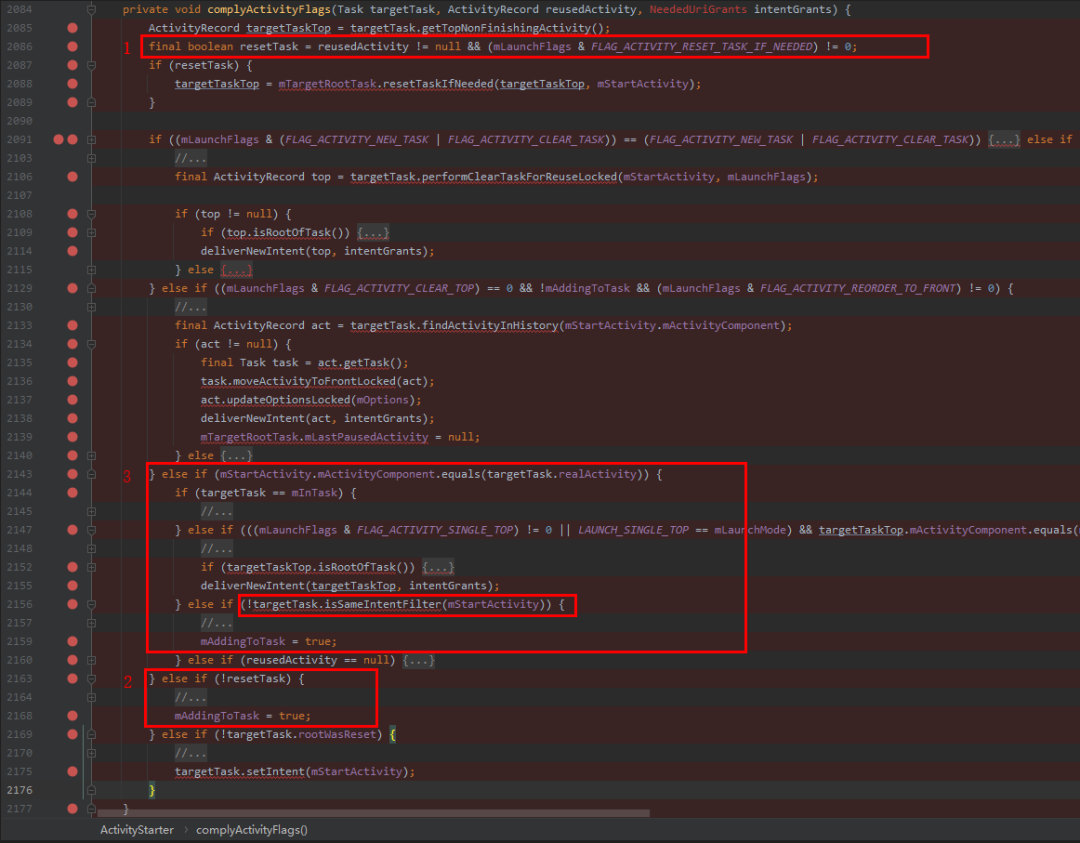Click the breakpoint marker on line 2156

point(72,605)
